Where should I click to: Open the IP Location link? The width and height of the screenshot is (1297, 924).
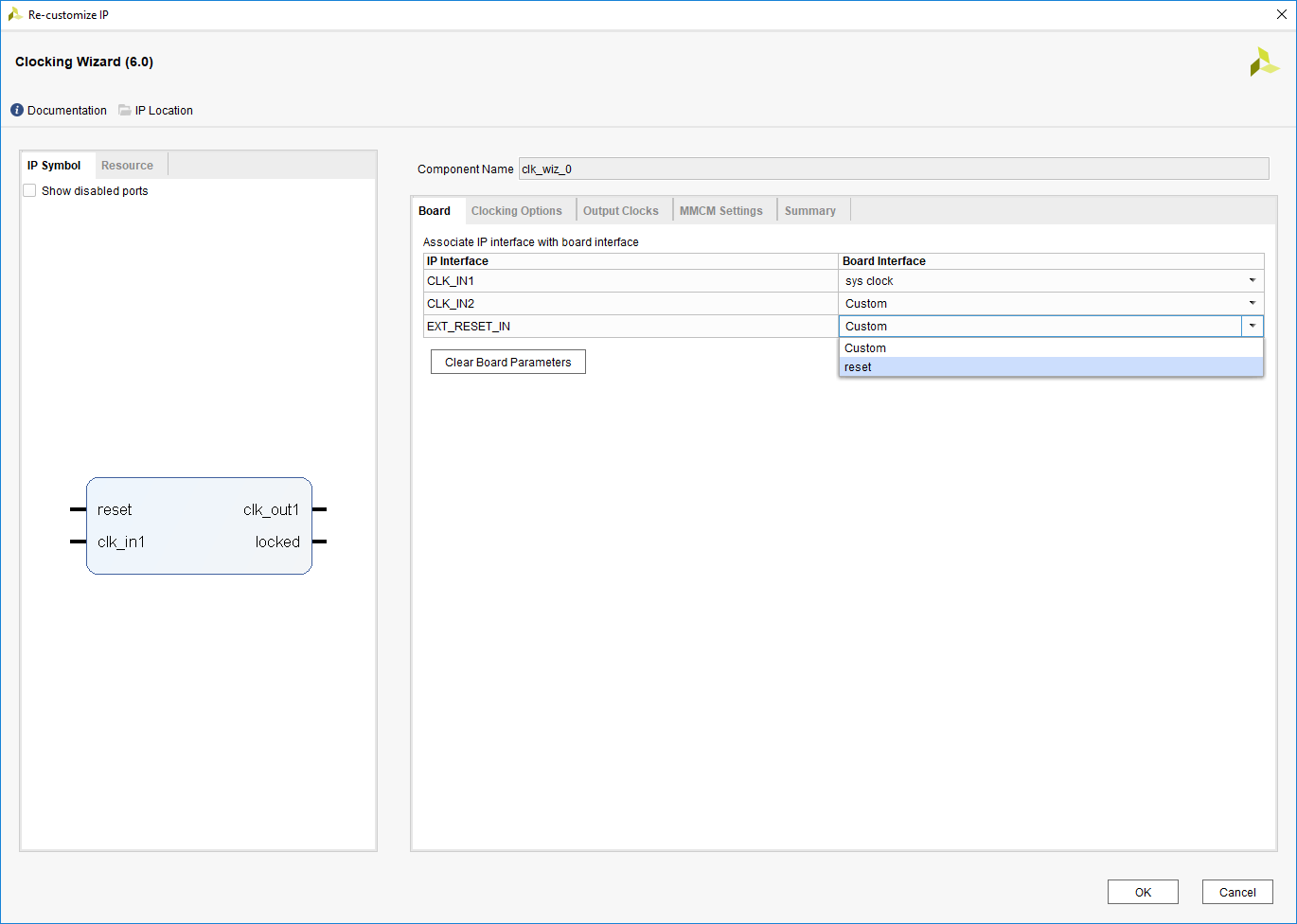click(x=164, y=111)
